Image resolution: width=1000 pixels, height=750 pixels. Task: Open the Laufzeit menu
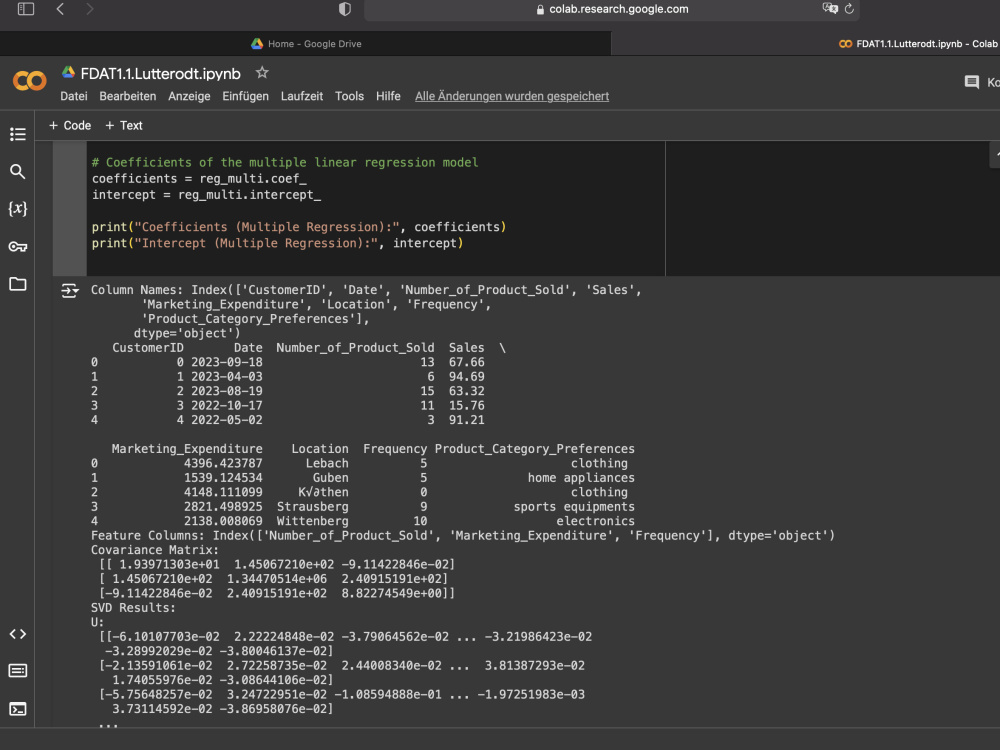pos(302,96)
